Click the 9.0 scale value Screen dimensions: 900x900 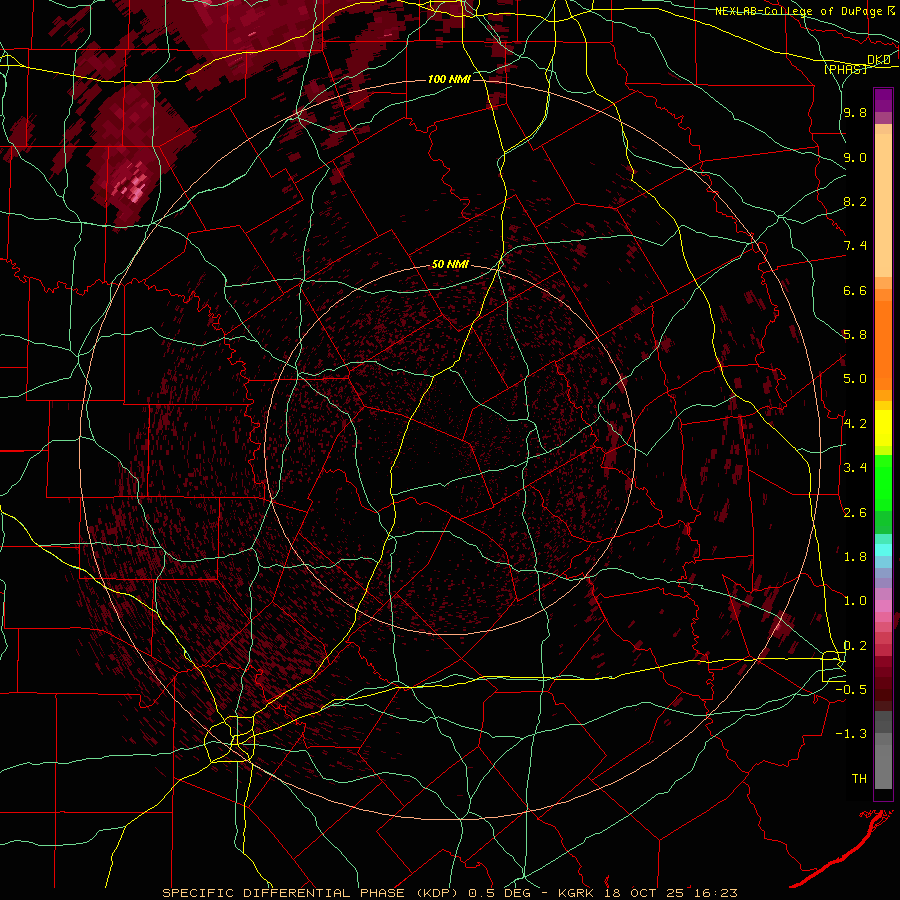[x=855, y=157]
